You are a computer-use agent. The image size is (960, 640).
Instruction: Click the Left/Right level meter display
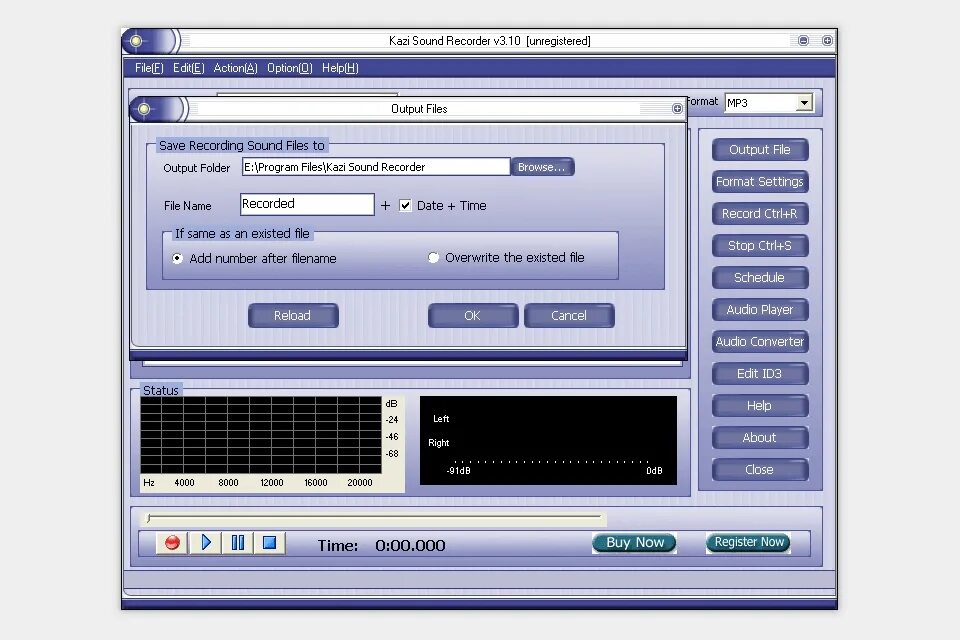pos(549,440)
